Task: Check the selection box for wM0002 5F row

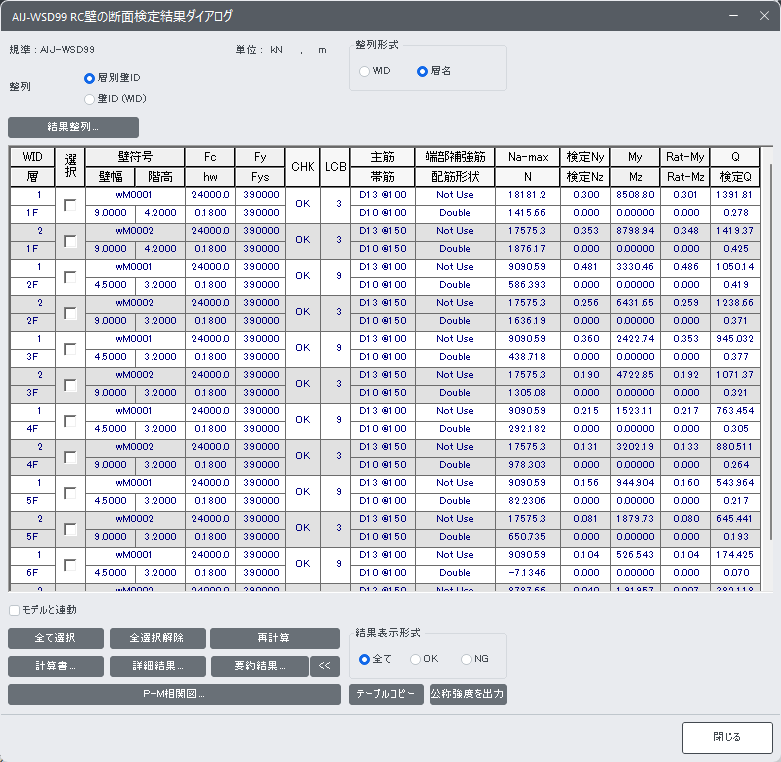Action: pyautogui.click(x=70, y=529)
